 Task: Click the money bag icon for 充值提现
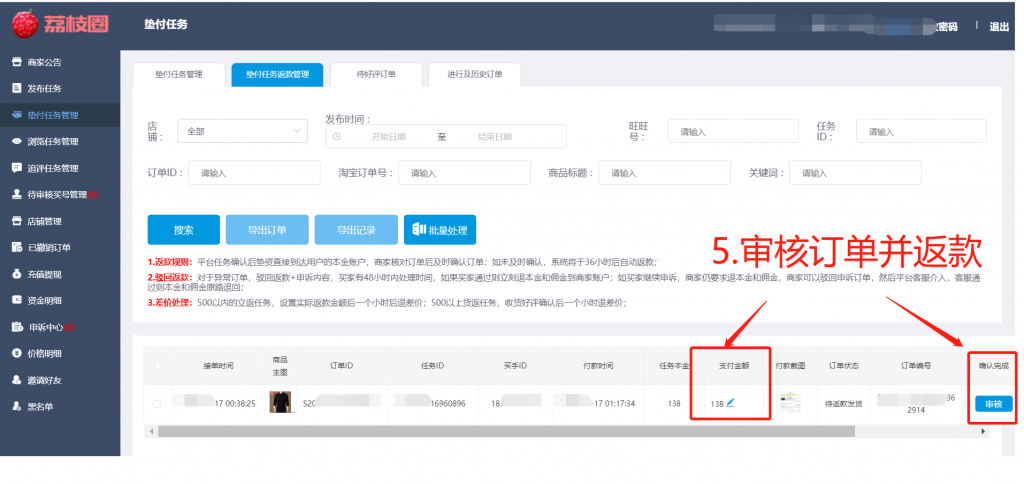17,274
